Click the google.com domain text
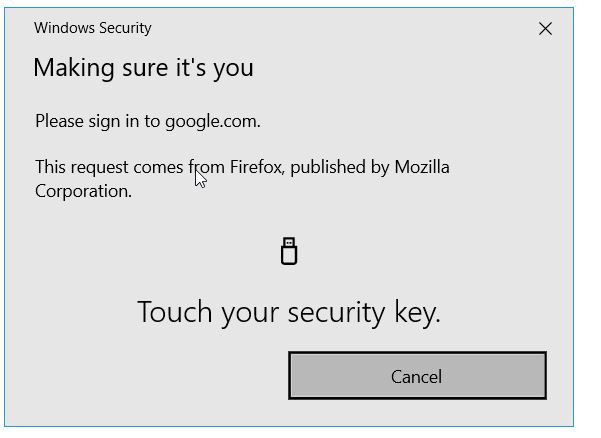Screen dimensions: 601x438 (x=213, y=121)
